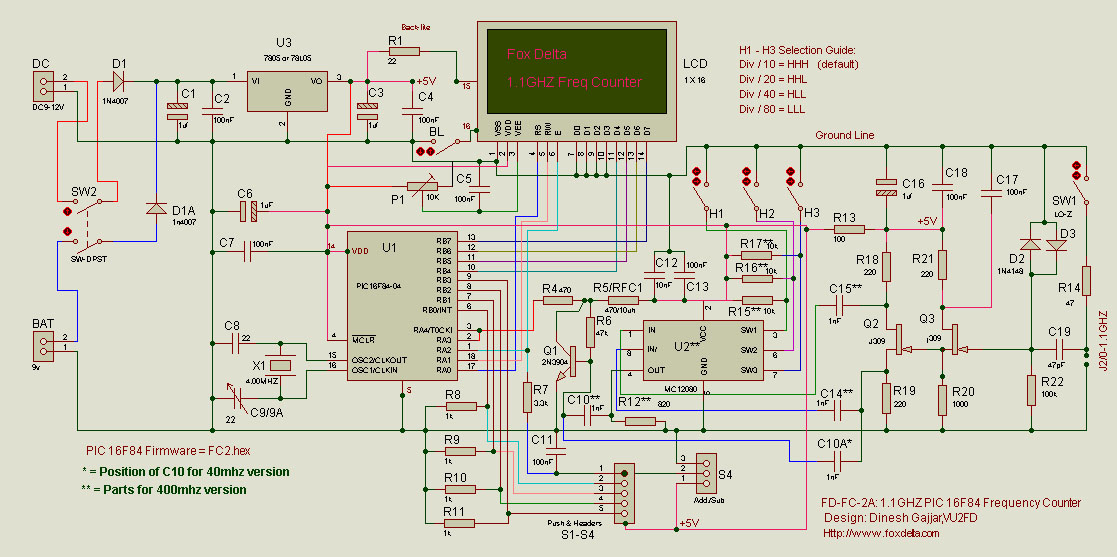The height and width of the screenshot is (557, 1117).
Task: Click resistor R20 1000 symbol
Action: [x=942, y=400]
